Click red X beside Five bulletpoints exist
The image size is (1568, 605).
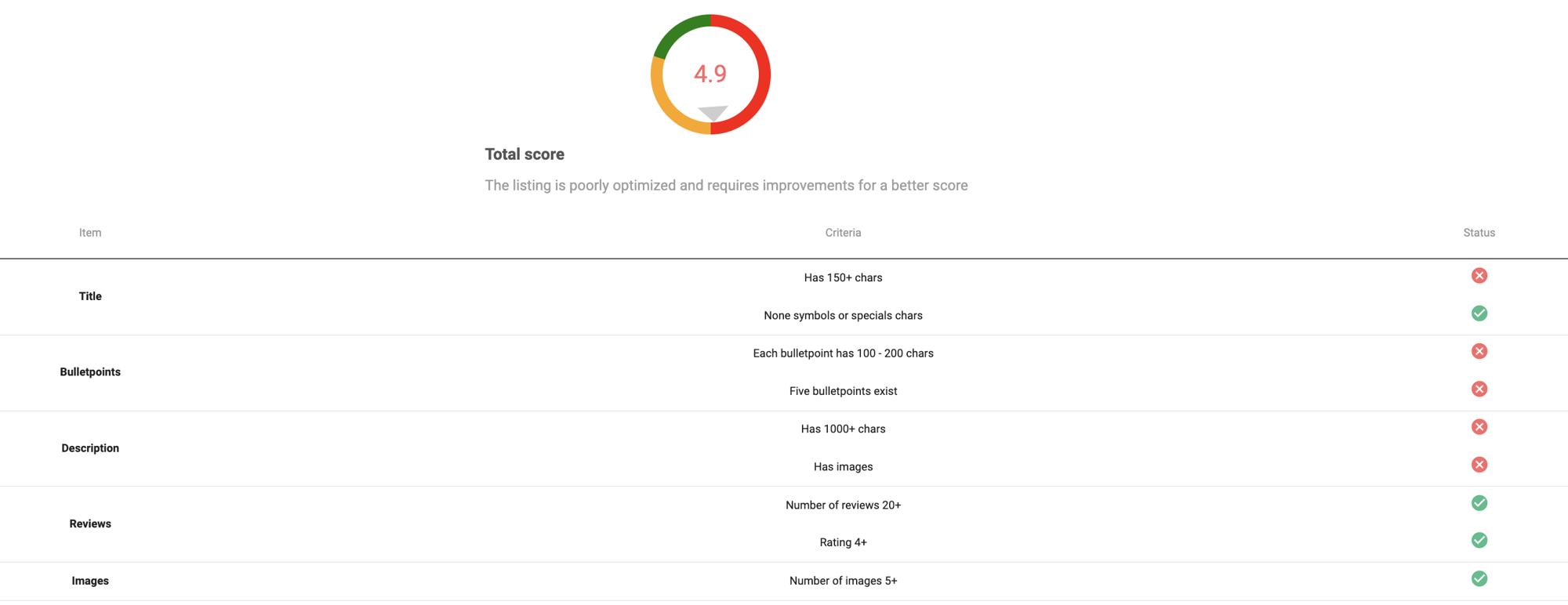pyautogui.click(x=1479, y=389)
